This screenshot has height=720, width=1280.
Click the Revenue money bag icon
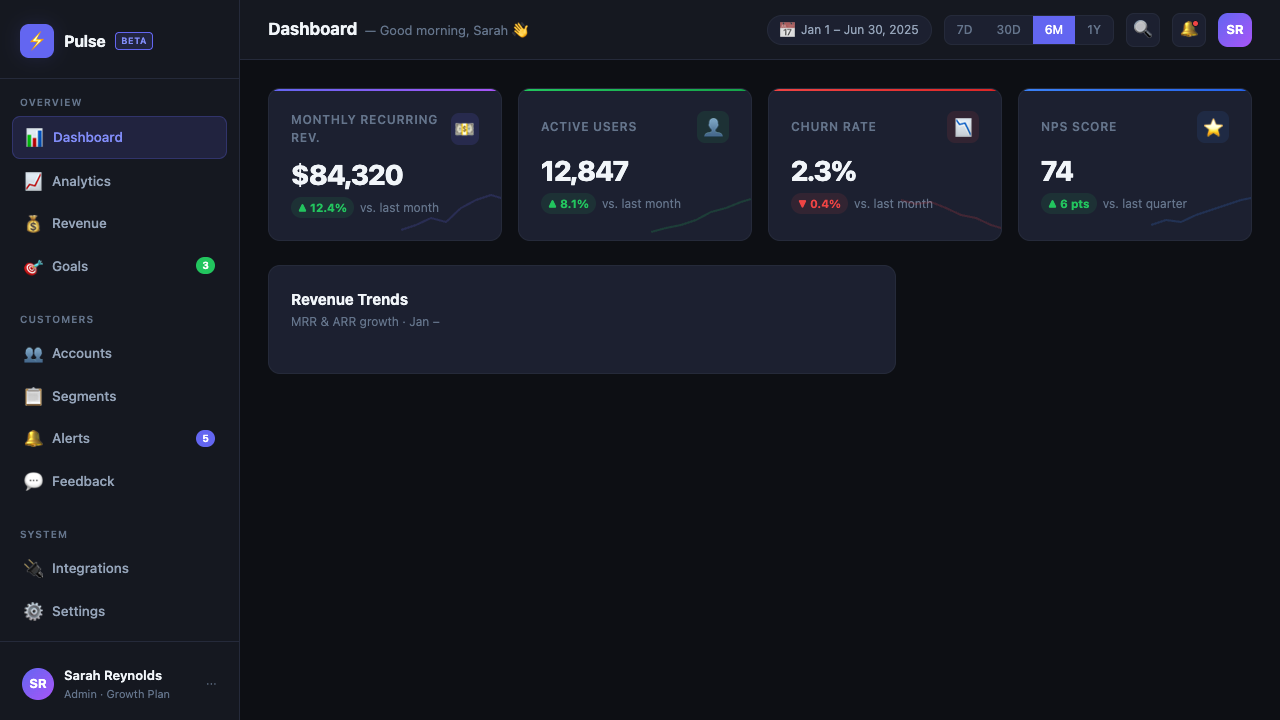(33, 223)
